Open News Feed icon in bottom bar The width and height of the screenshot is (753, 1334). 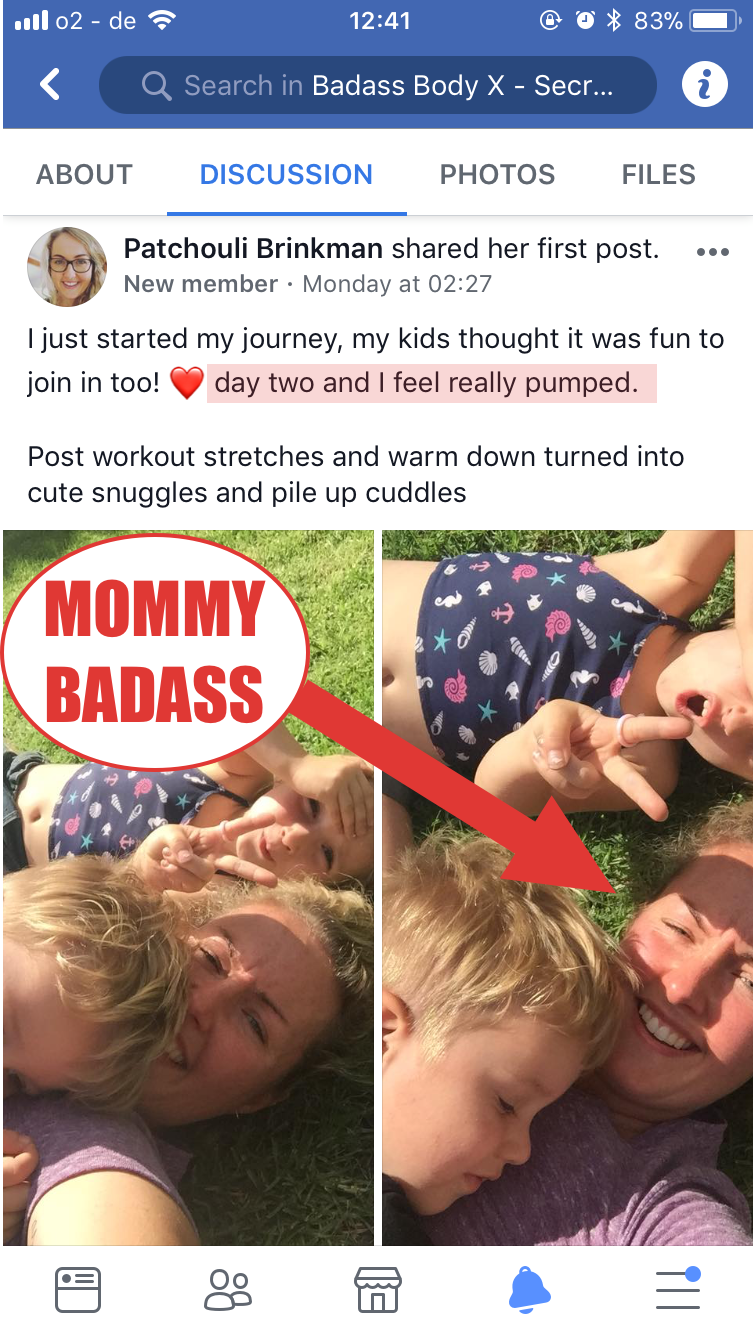77,1289
